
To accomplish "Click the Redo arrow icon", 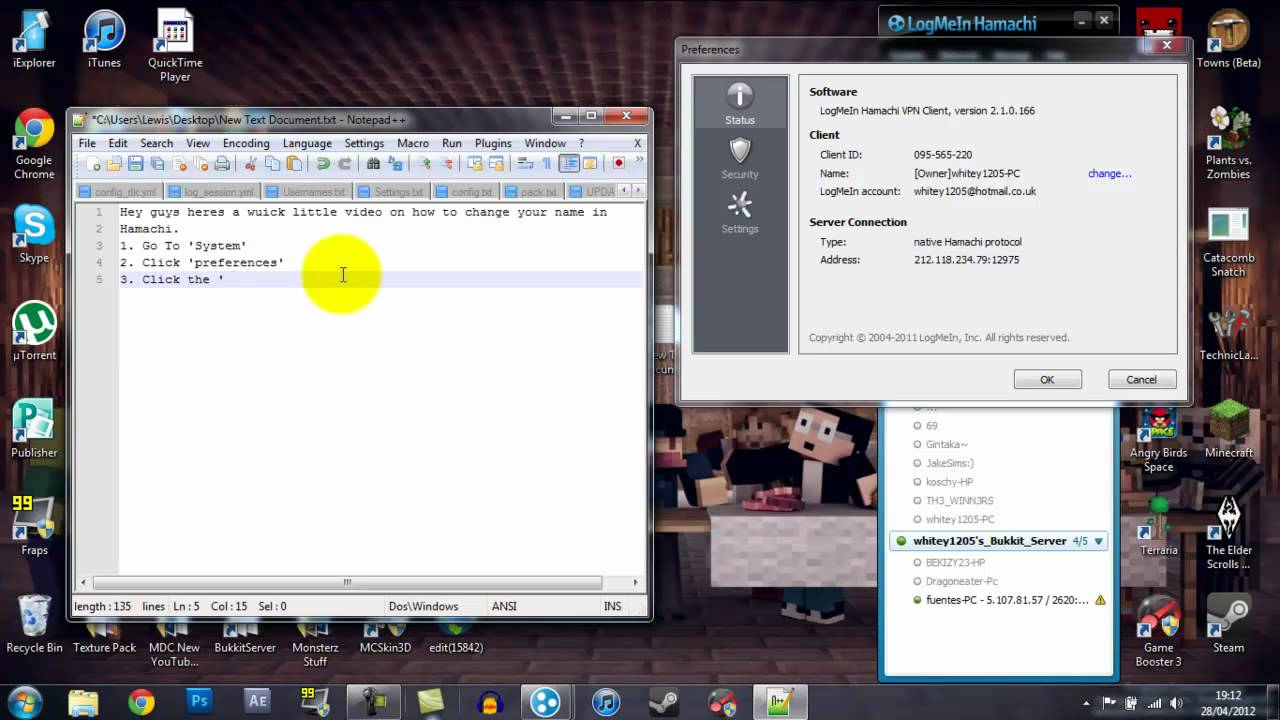I will 344,164.
